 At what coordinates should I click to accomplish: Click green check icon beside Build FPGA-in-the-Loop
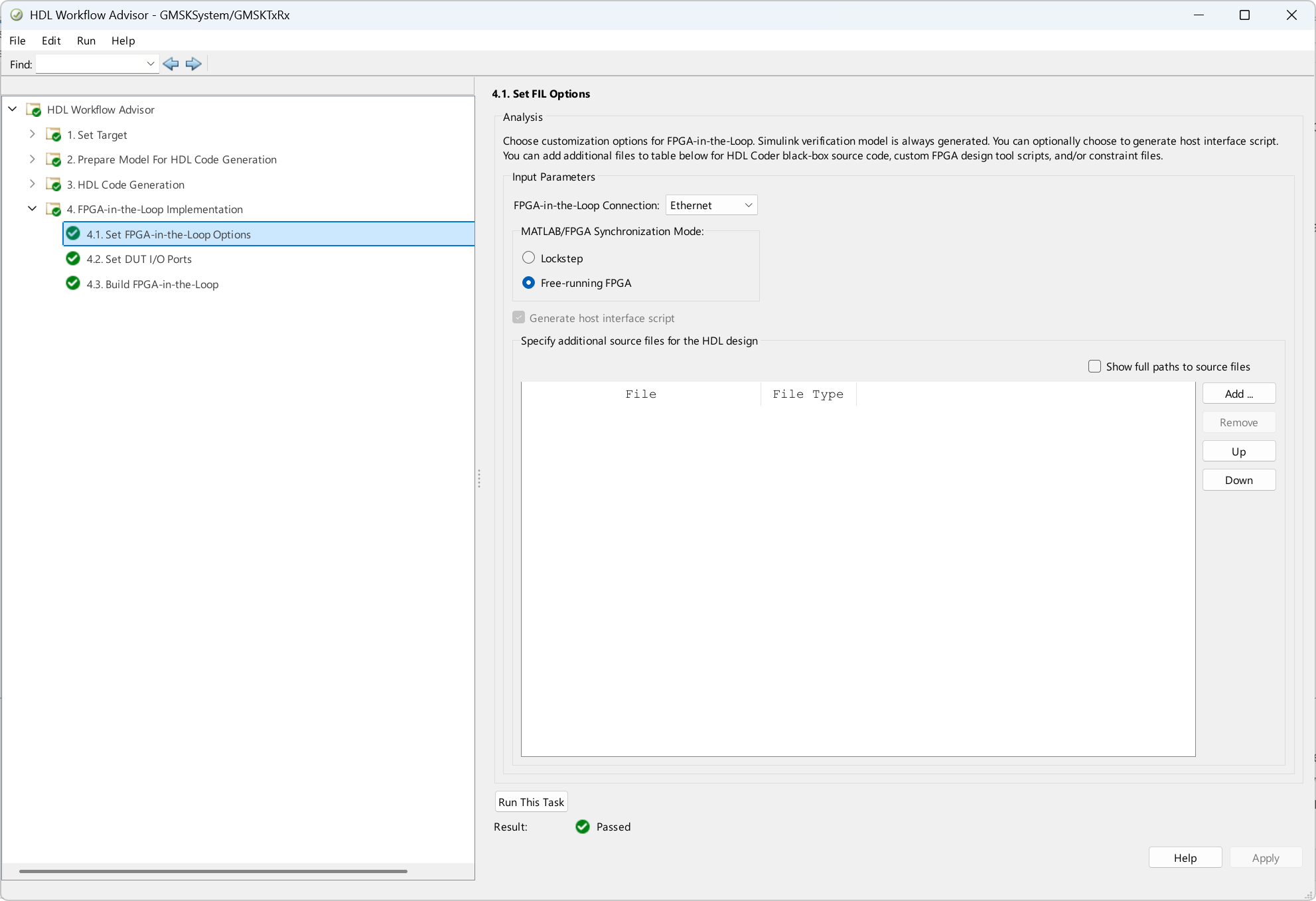coord(73,284)
